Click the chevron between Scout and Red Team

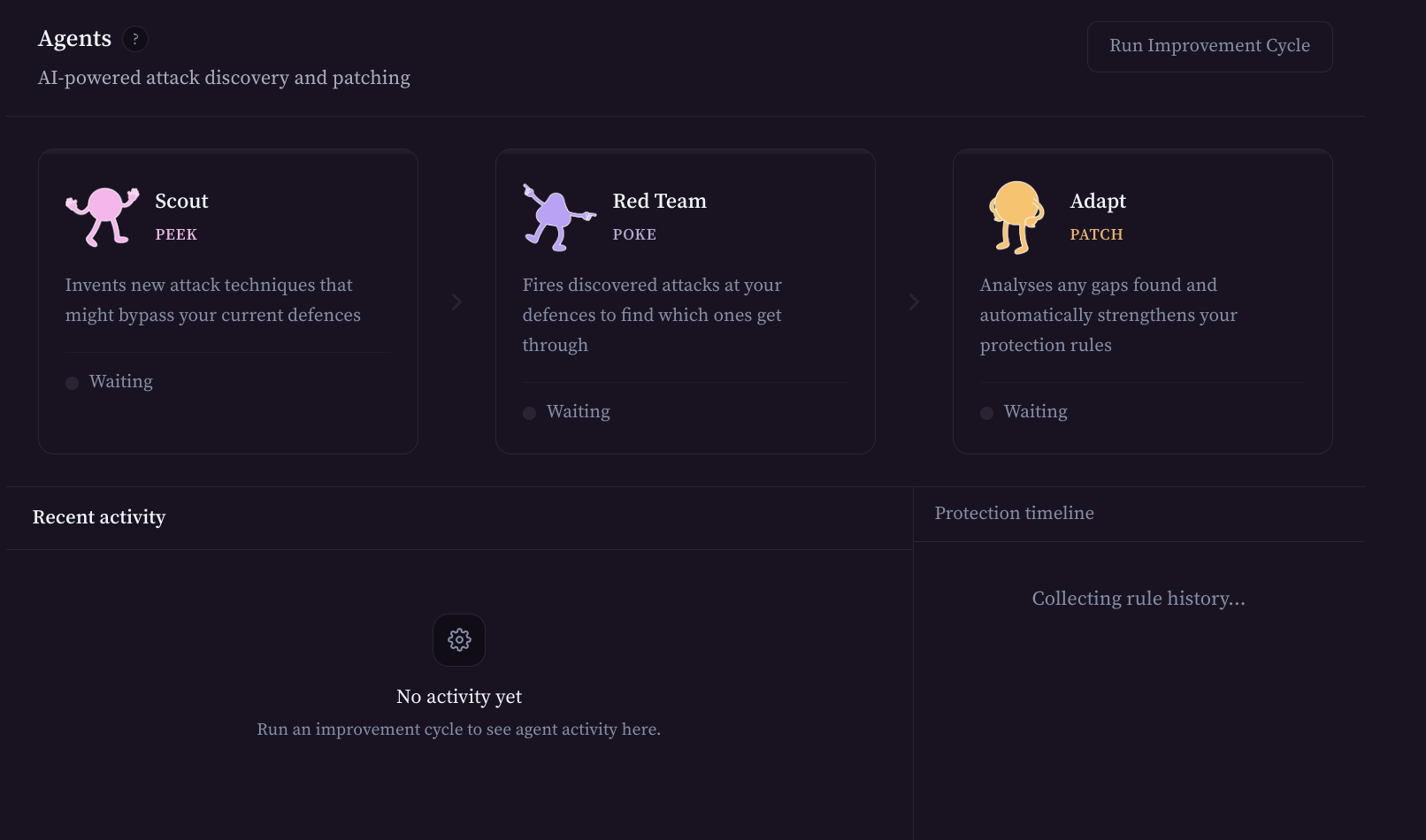click(x=456, y=302)
